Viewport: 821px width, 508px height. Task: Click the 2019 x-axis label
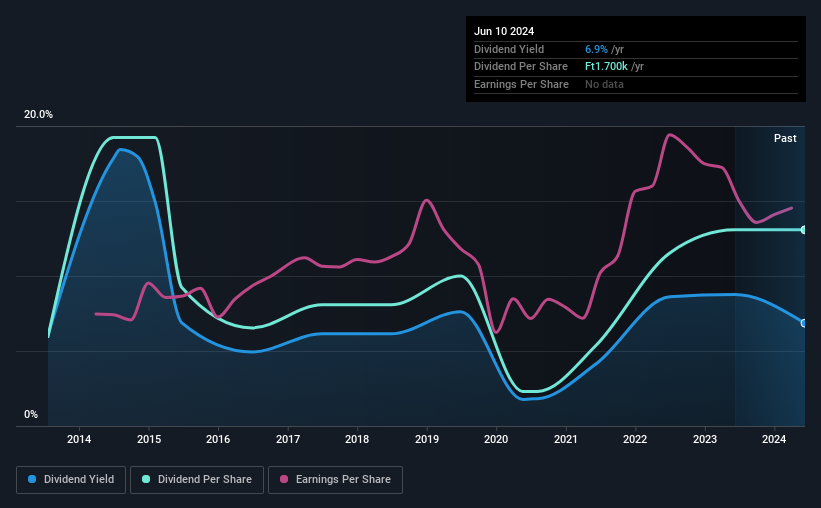tap(427, 439)
